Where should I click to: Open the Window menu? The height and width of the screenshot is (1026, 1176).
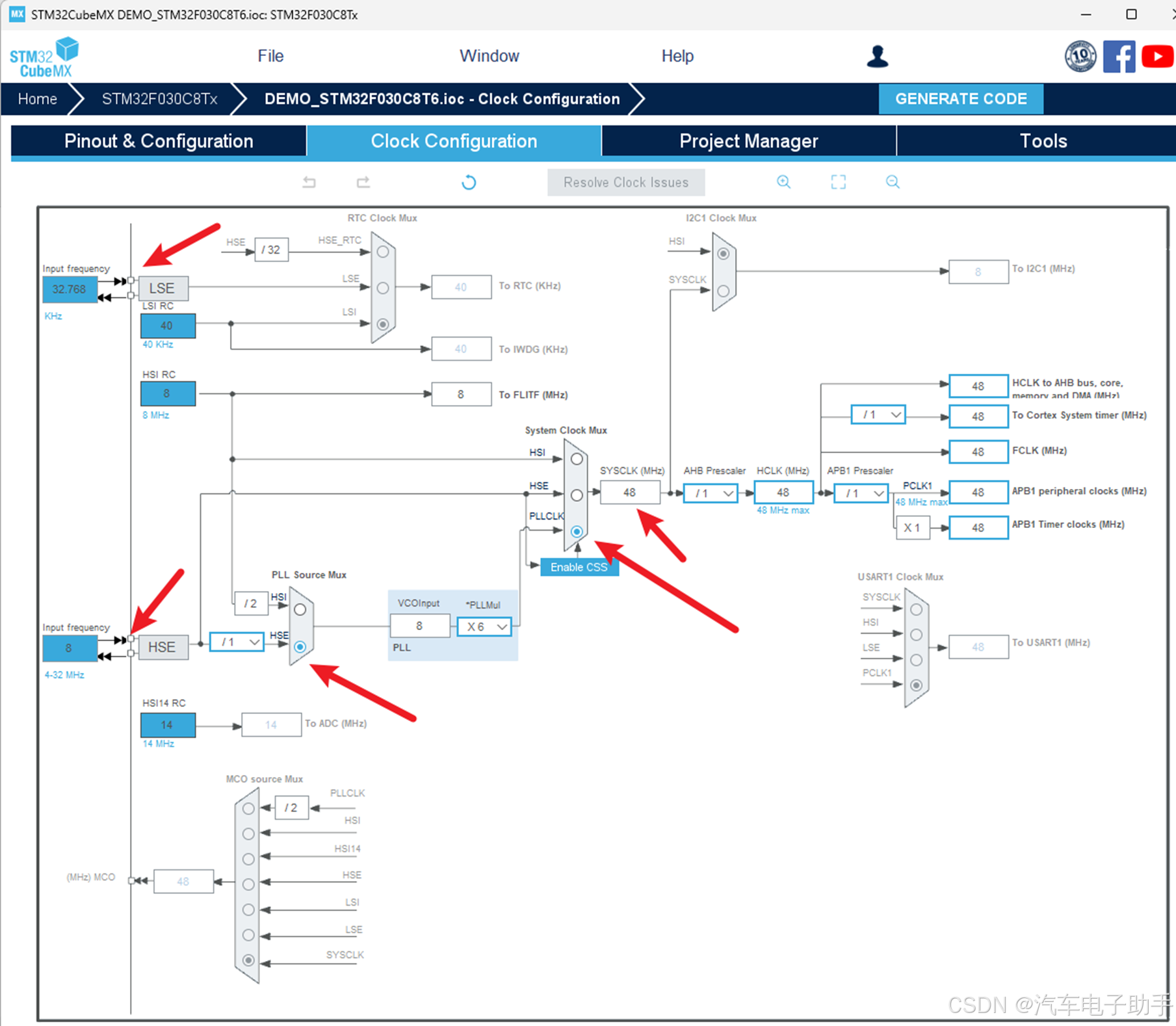tap(490, 56)
